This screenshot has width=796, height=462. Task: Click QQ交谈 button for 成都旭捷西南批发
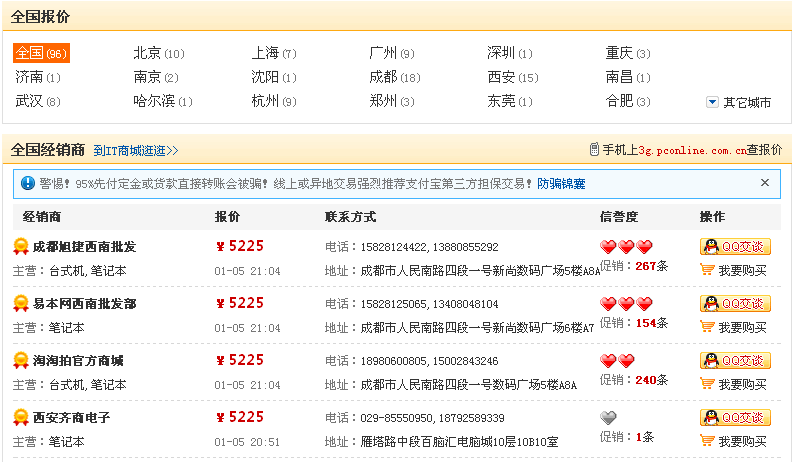[x=735, y=247]
